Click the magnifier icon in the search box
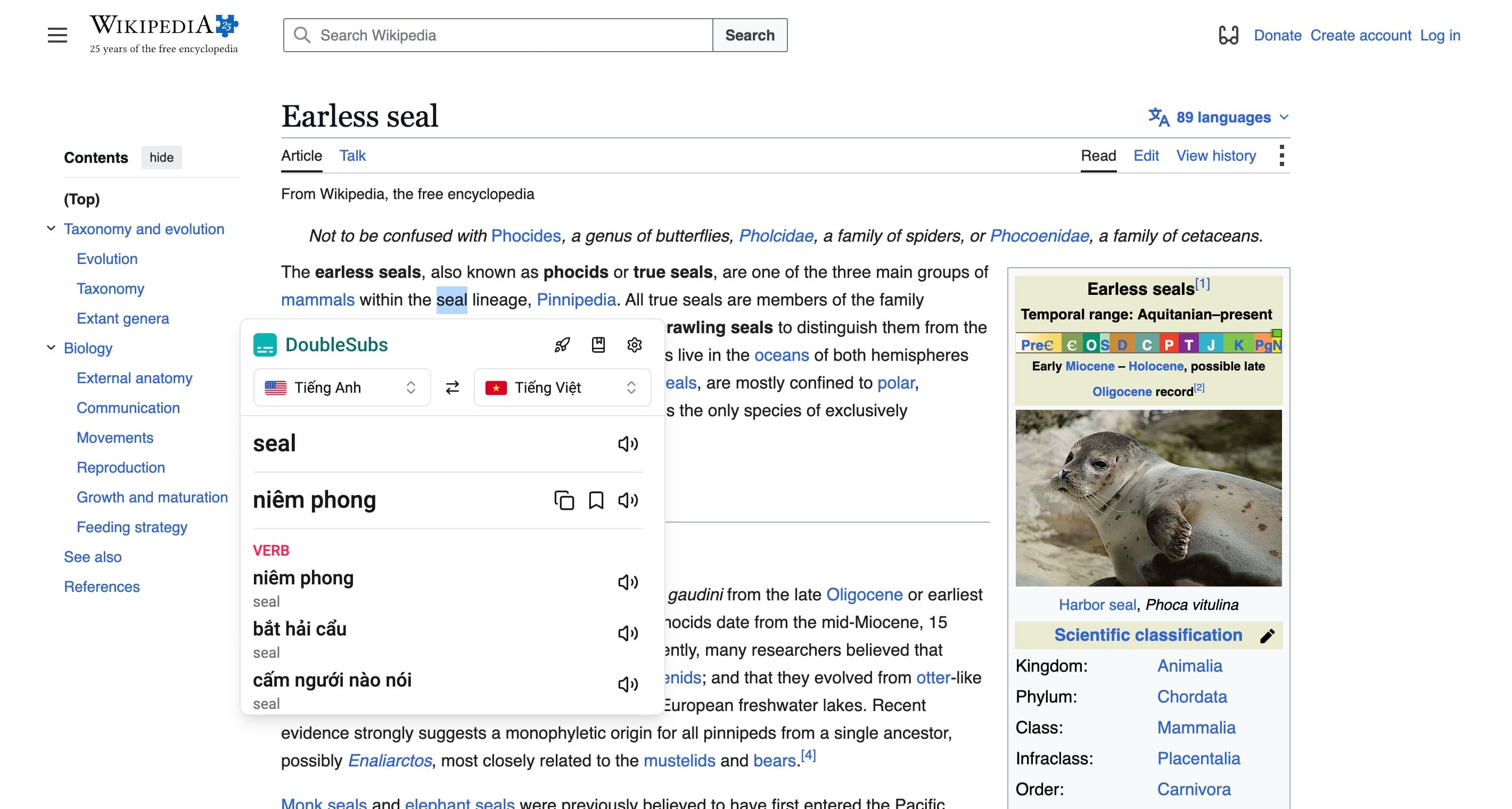 [302, 35]
